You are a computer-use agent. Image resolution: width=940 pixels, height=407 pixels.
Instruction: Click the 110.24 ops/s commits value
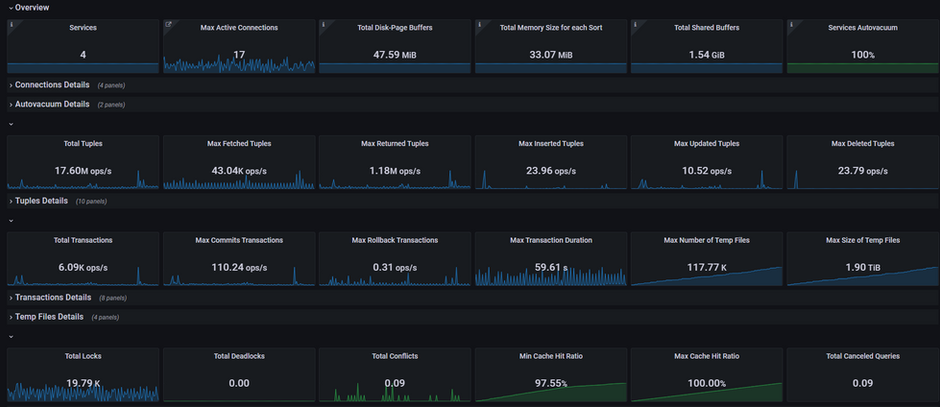239,268
